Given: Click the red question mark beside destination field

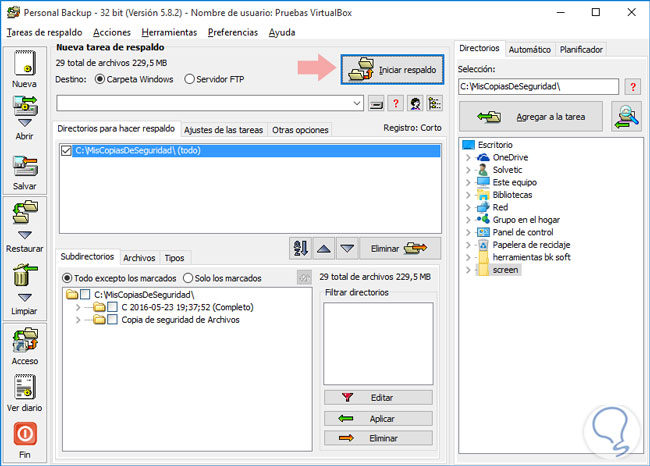Looking at the screenshot, I should (x=396, y=104).
